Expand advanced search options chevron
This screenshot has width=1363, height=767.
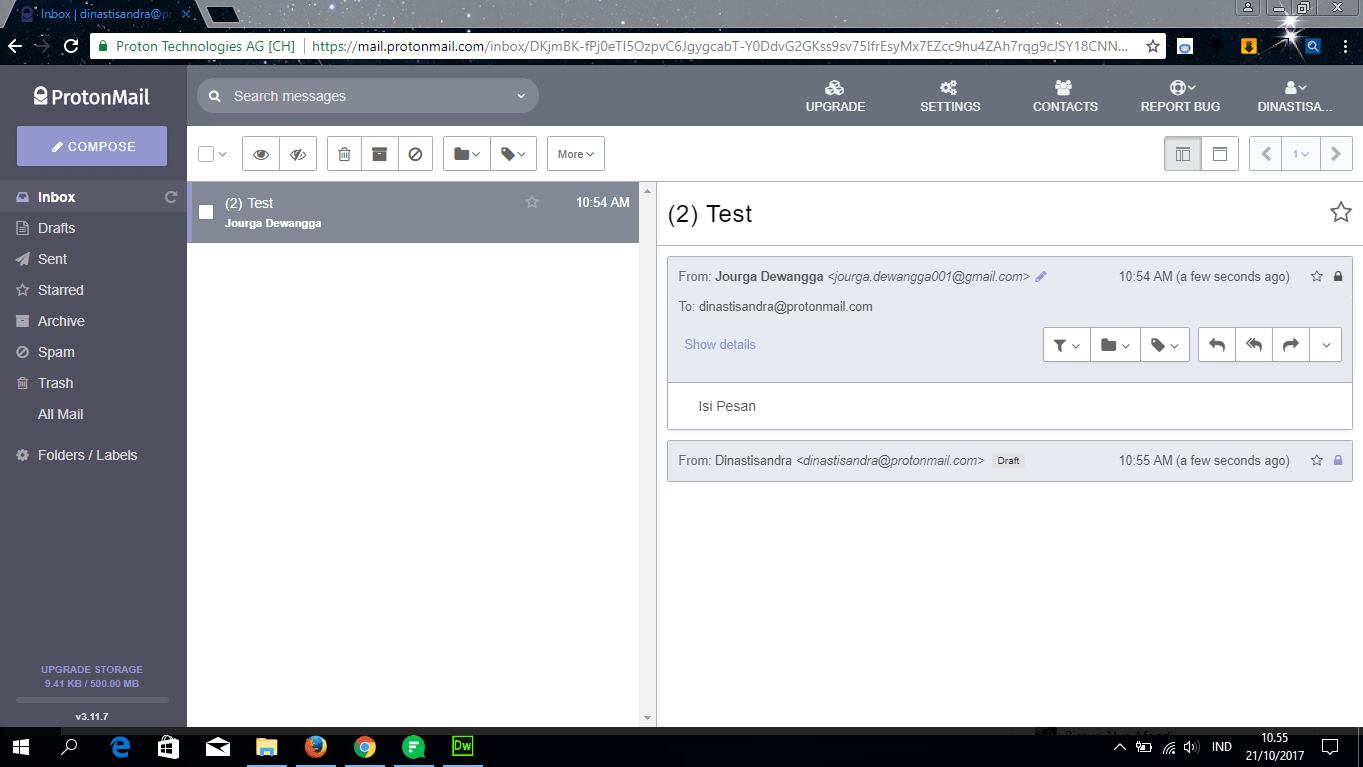520,96
